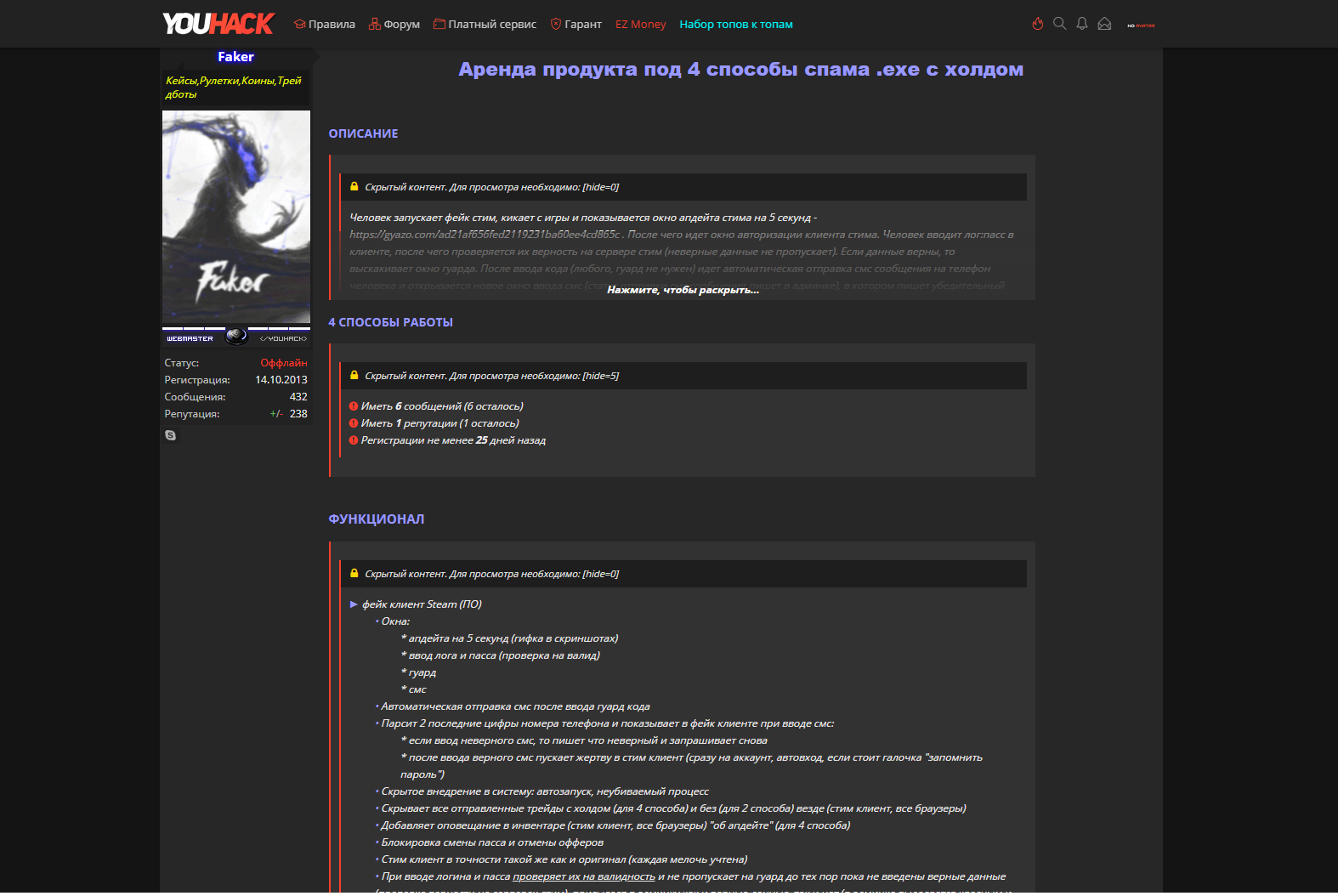Click the rank badge orb below avatar

(236, 336)
